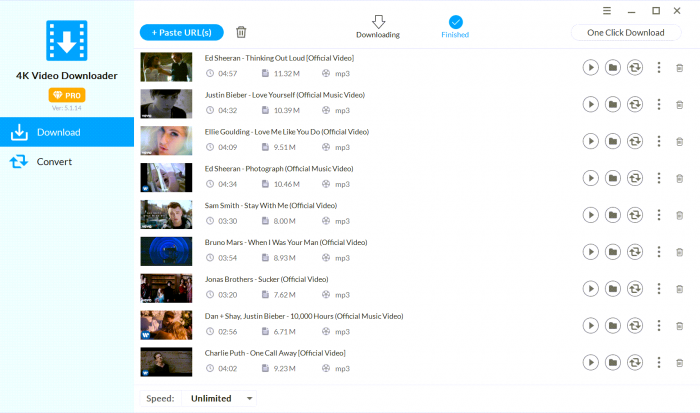Open the hamburger menu in title bar
Viewport: 700px width, 413px height.
(x=607, y=10)
